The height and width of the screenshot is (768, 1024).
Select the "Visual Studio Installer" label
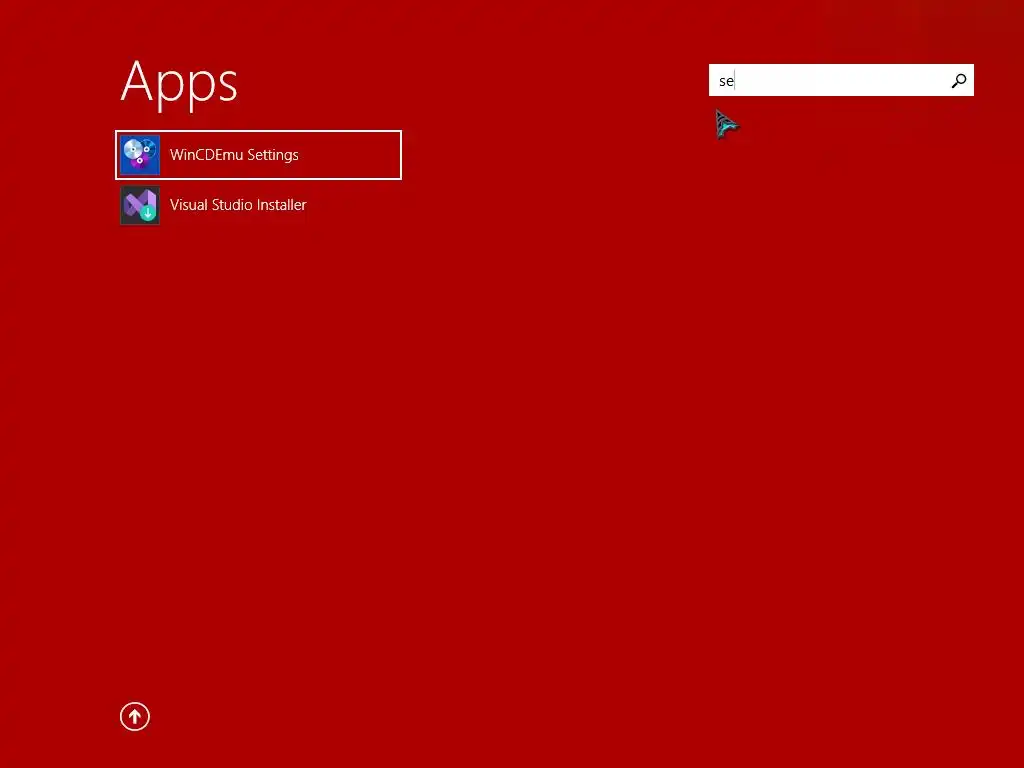click(238, 205)
